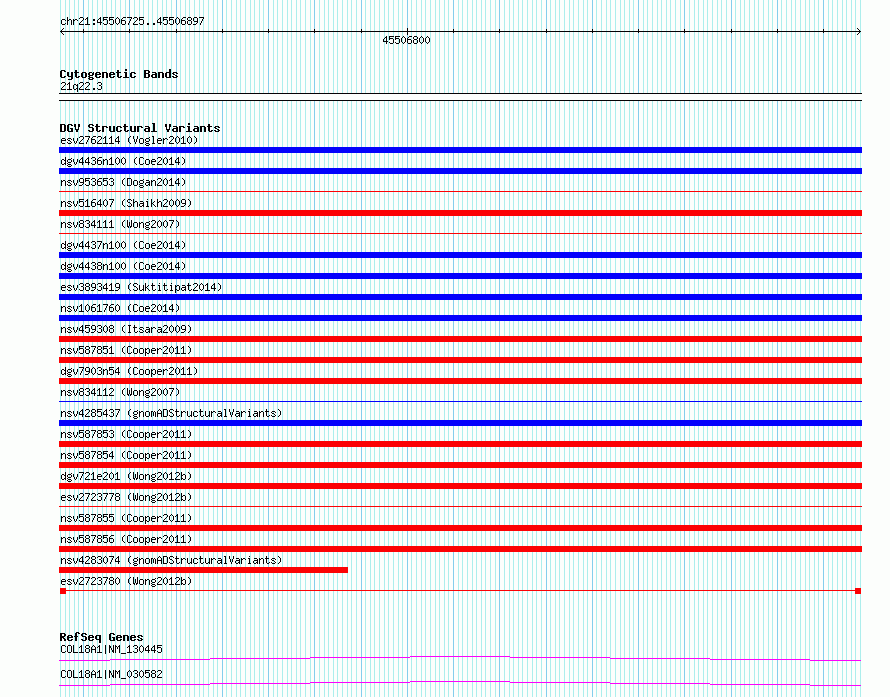Viewport: 890px width, 697px height.
Task: Select the Cytogenetic Bands track title
Action: pos(119,74)
